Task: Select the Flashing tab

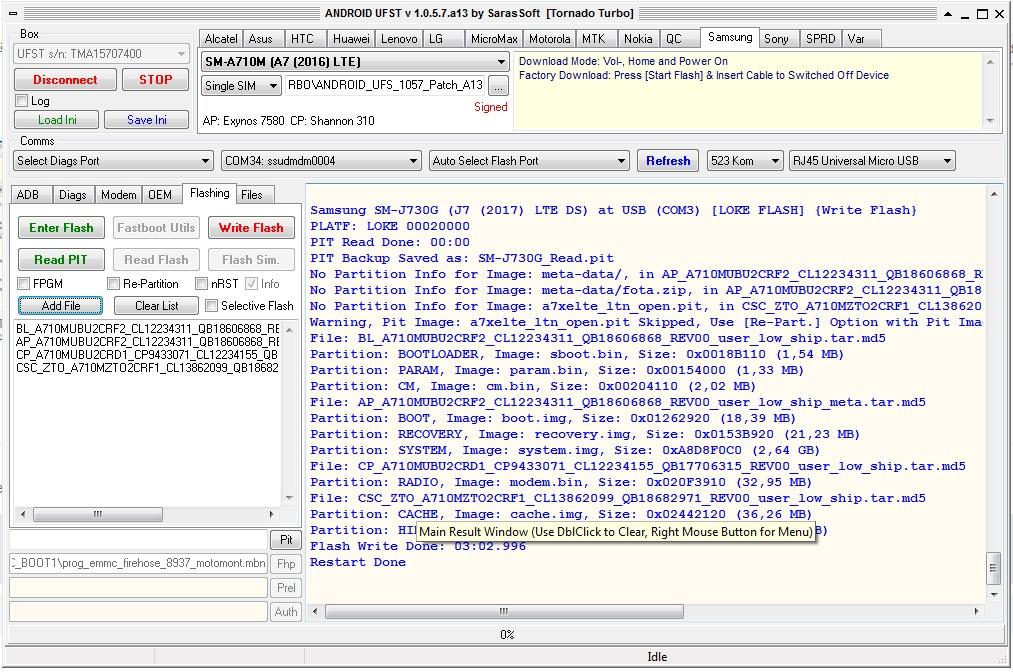Action: 210,193
